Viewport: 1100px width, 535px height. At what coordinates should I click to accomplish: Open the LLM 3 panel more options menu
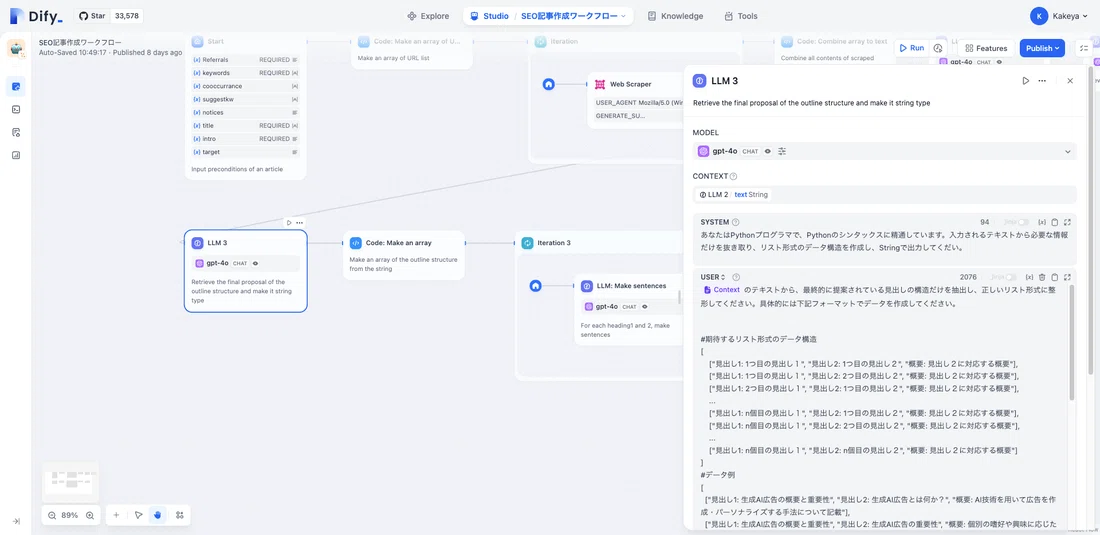(x=1042, y=81)
